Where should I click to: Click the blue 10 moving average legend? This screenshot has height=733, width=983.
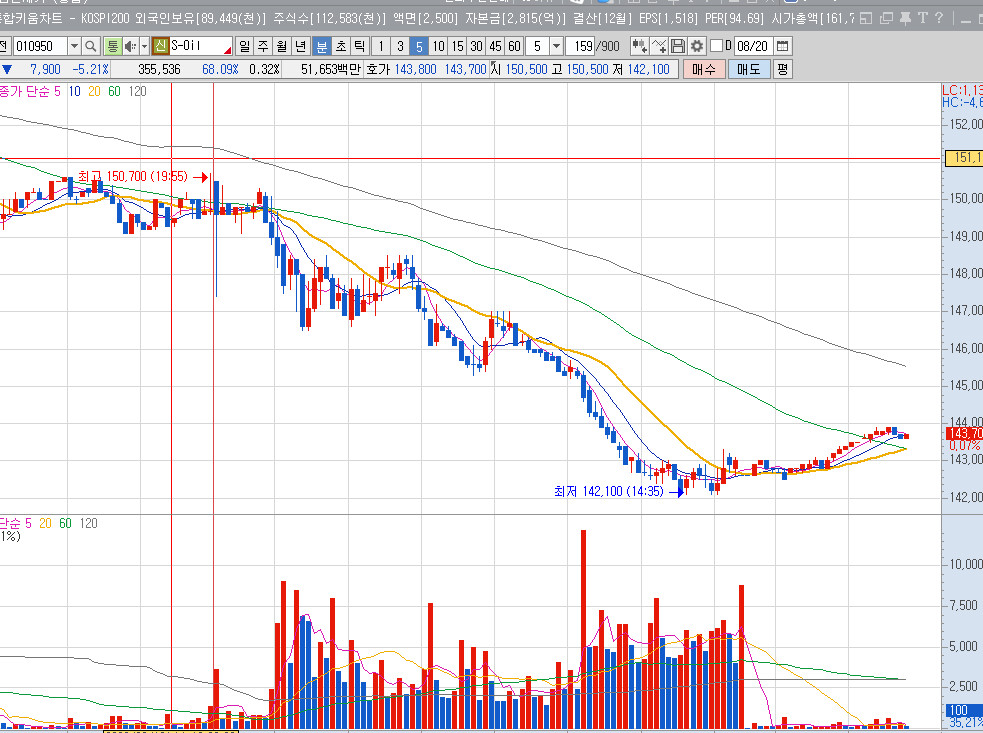pos(75,92)
